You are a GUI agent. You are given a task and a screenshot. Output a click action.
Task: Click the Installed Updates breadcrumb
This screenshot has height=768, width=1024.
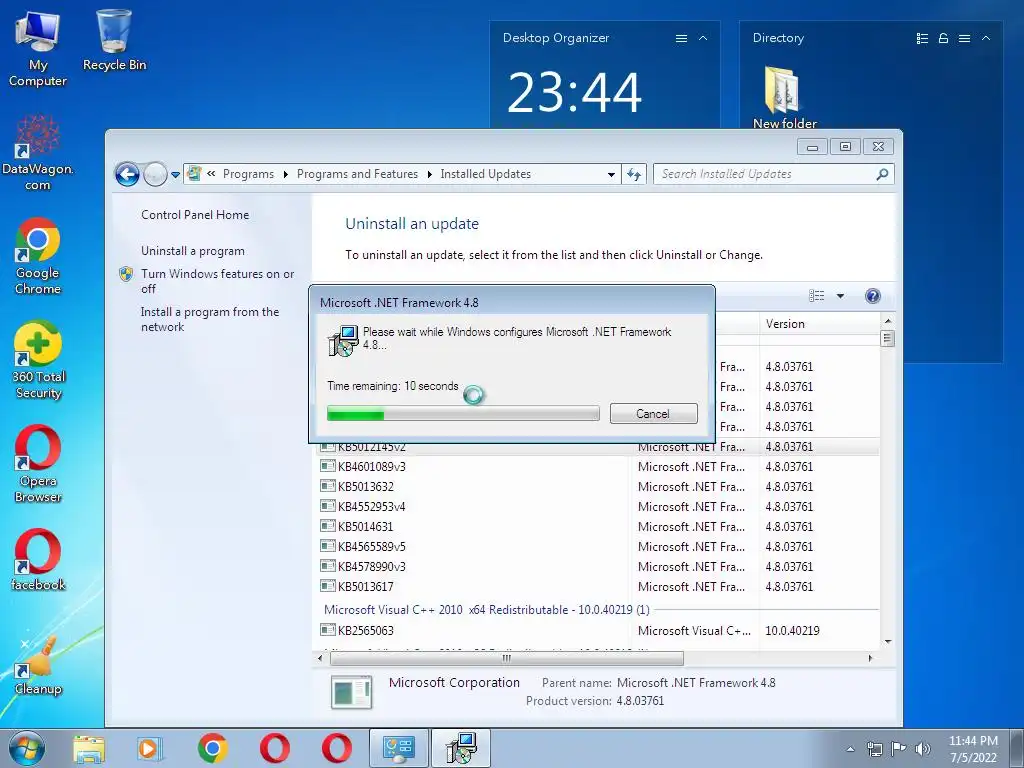click(x=485, y=174)
